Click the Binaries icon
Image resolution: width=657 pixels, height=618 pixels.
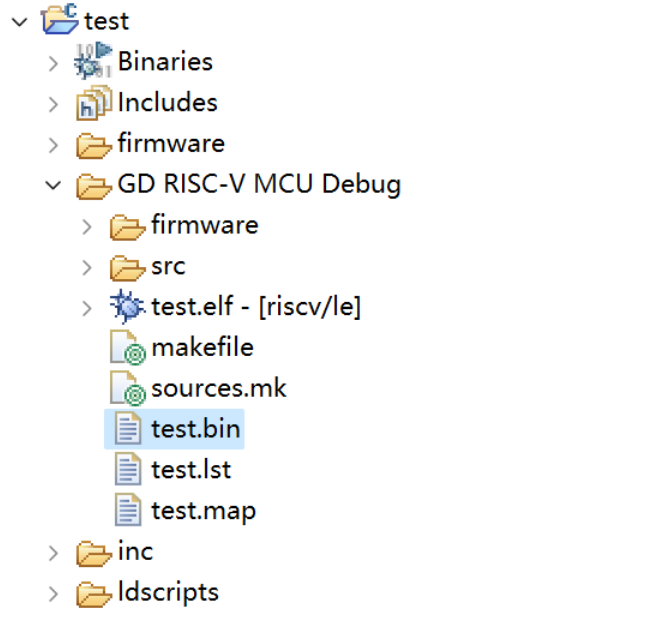pyautogui.click(x=93, y=61)
